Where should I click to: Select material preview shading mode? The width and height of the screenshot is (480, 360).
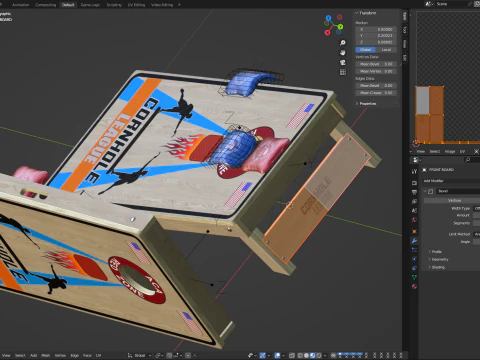point(312,355)
